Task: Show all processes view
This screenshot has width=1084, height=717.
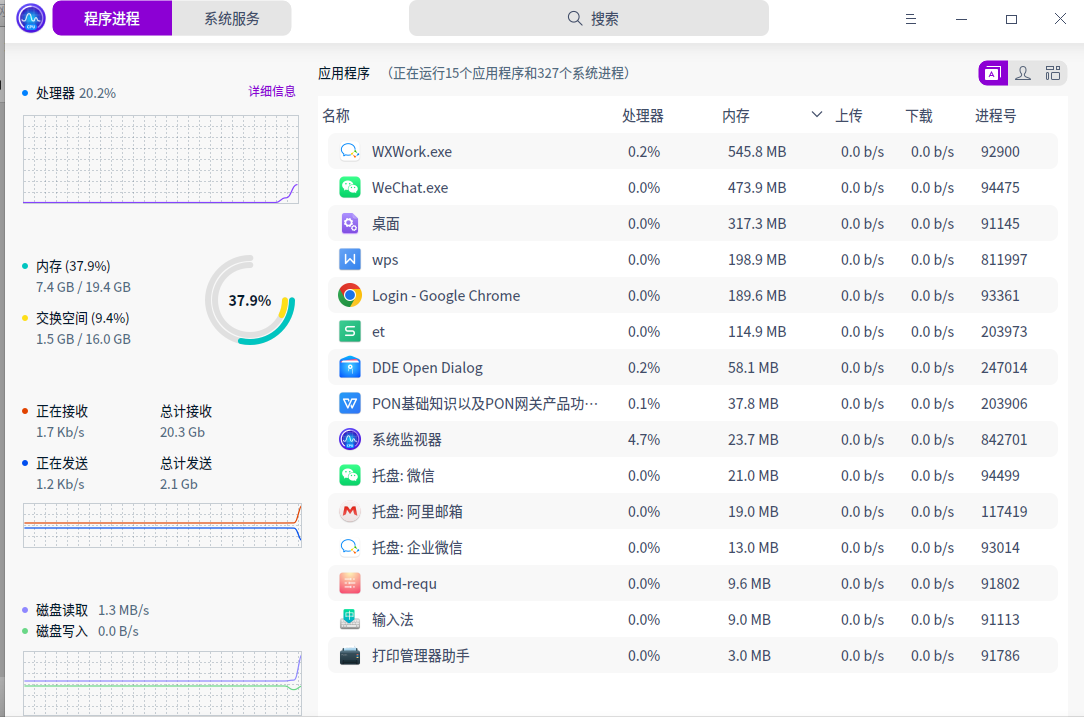Action: tap(1053, 73)
